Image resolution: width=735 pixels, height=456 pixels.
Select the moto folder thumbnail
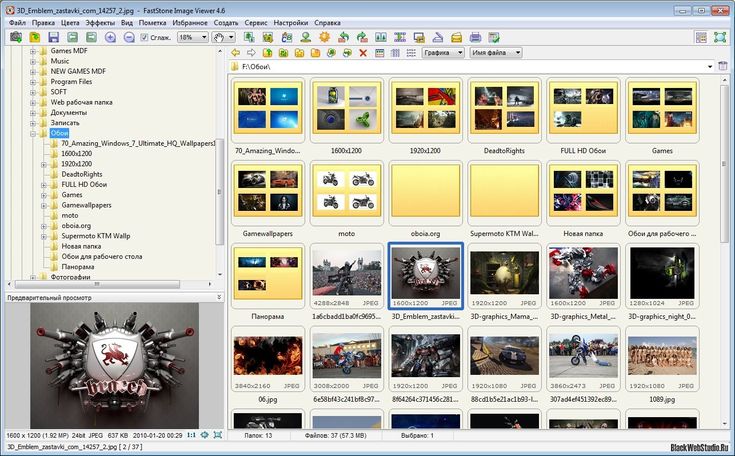pos(347,193)
